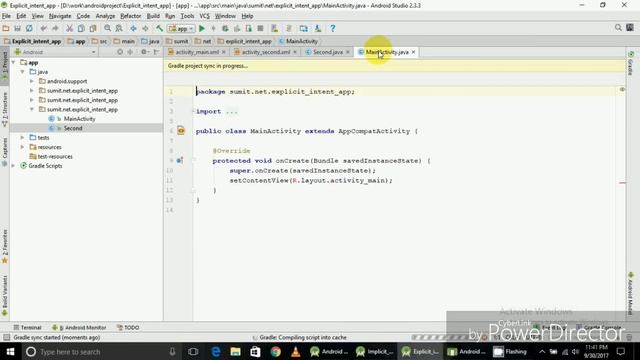Click the Windows search box
This screenshot has height=360, width=640.
(x=100, y=351)
